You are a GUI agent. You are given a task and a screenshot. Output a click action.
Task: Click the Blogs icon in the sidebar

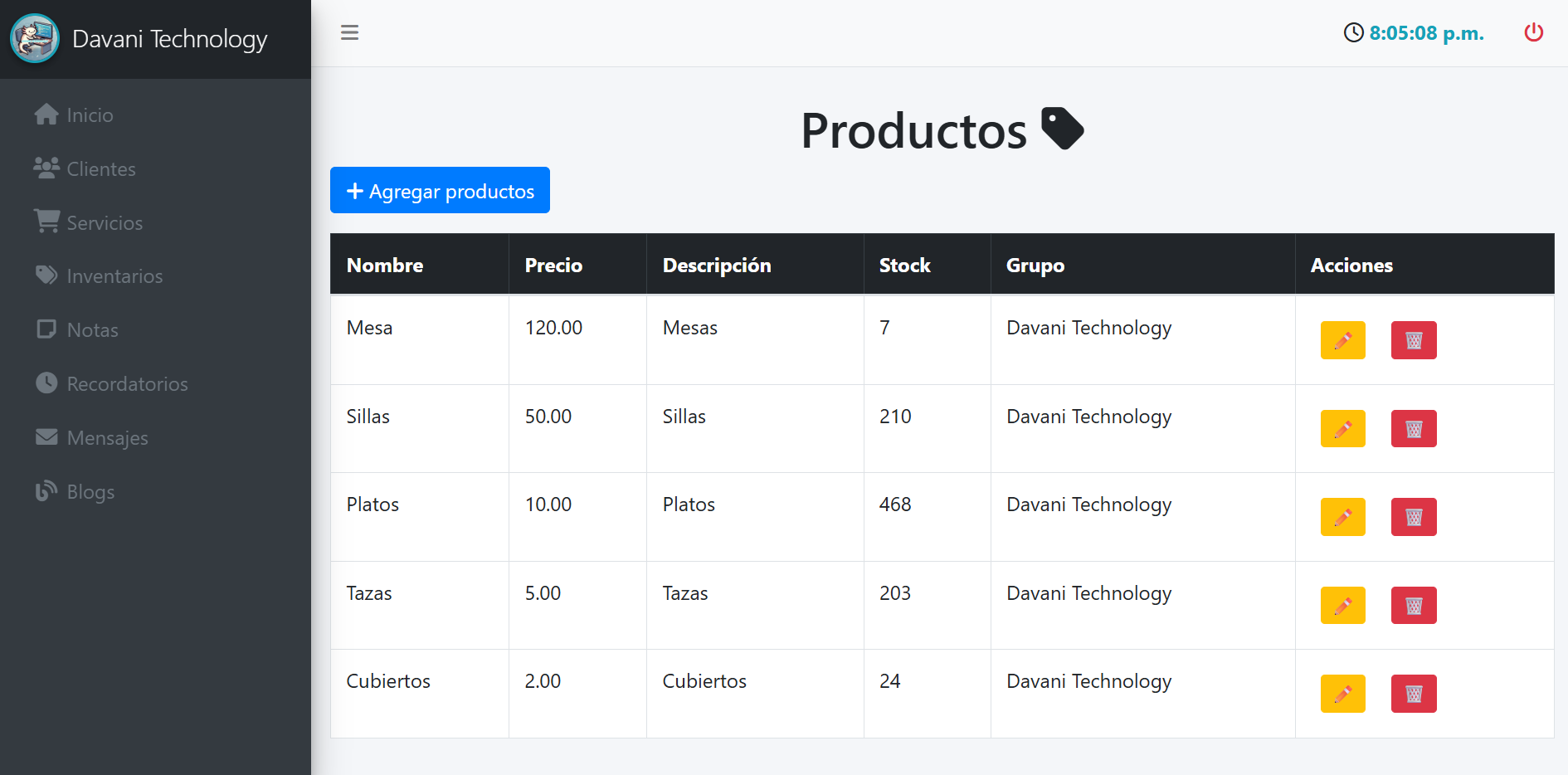[x=47, y=490]
